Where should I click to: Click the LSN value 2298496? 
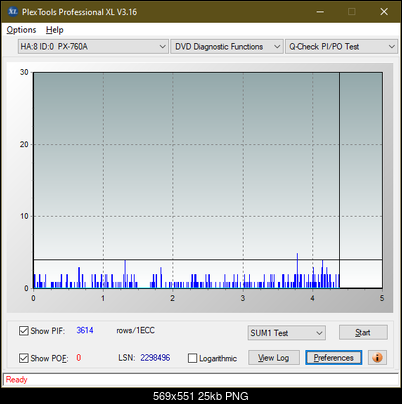[155, 358]
